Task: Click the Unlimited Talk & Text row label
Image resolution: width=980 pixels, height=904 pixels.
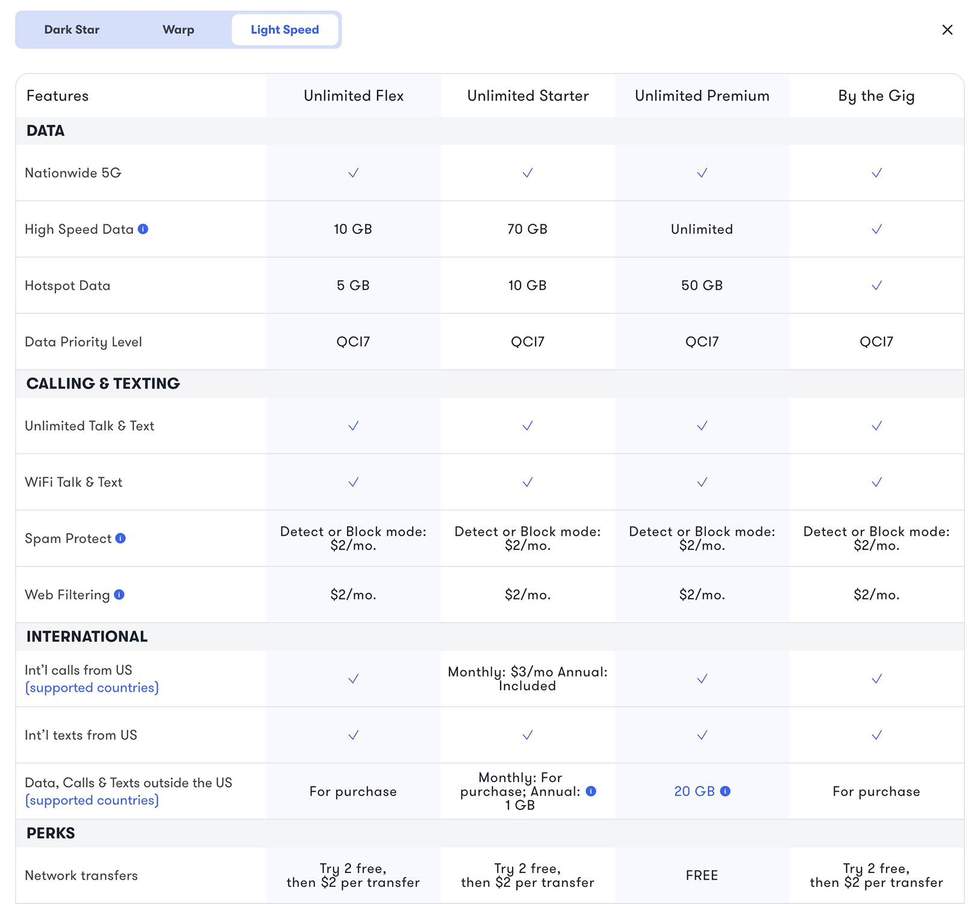Action: 89,426
